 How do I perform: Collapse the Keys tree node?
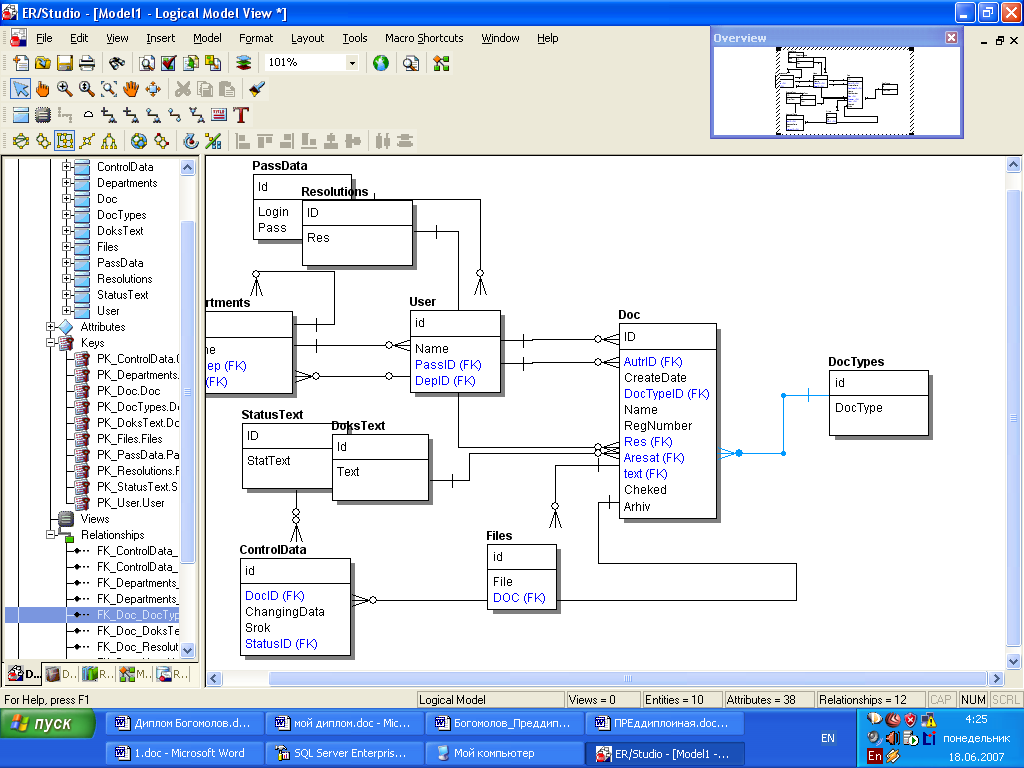click(50, 342)
